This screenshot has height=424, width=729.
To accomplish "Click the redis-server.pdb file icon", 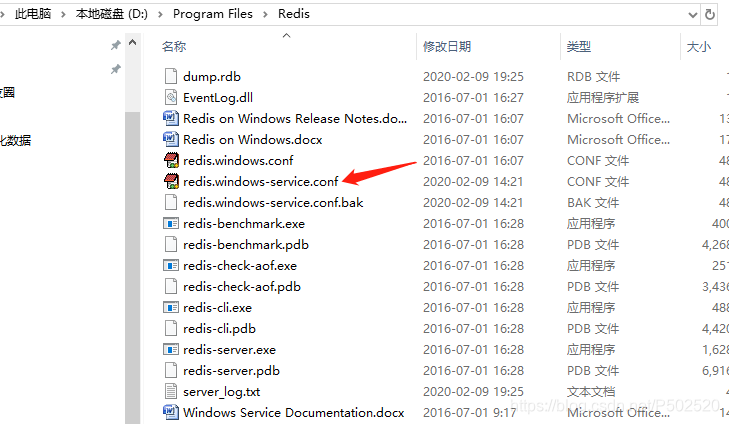I will (171, 371).
